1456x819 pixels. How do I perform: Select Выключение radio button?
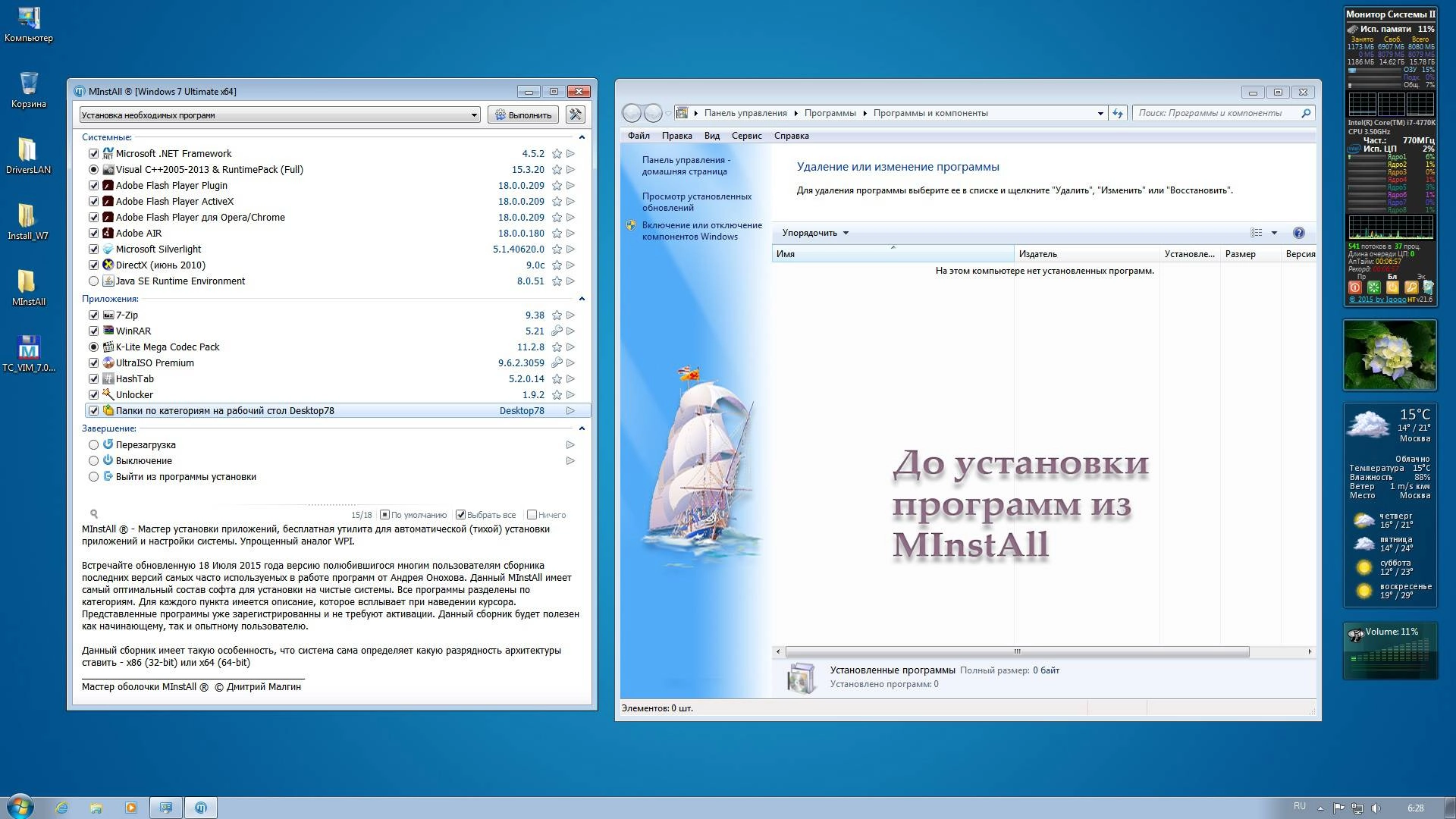pos(93,461)
